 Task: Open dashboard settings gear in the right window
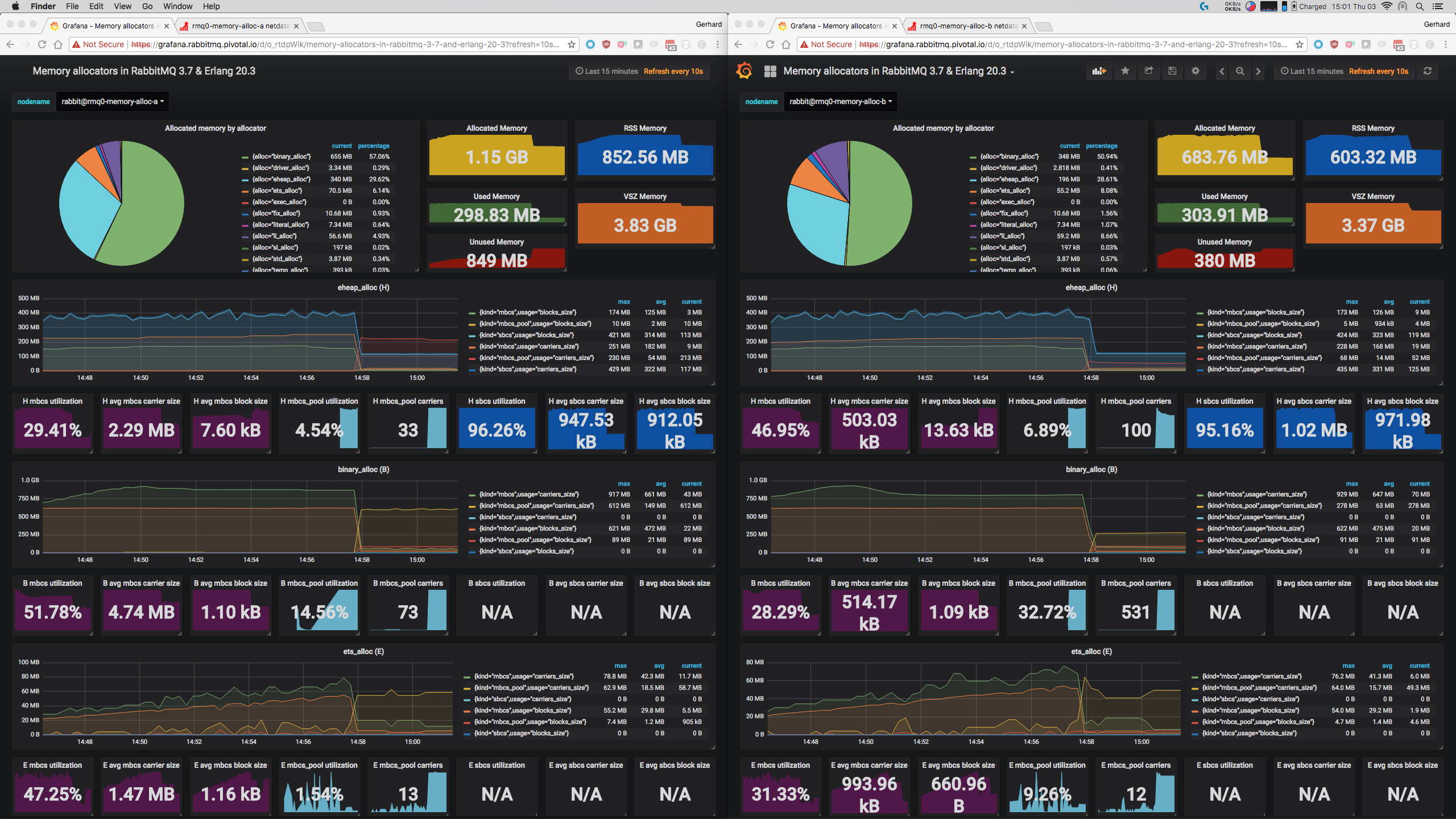pos(1196,71)
